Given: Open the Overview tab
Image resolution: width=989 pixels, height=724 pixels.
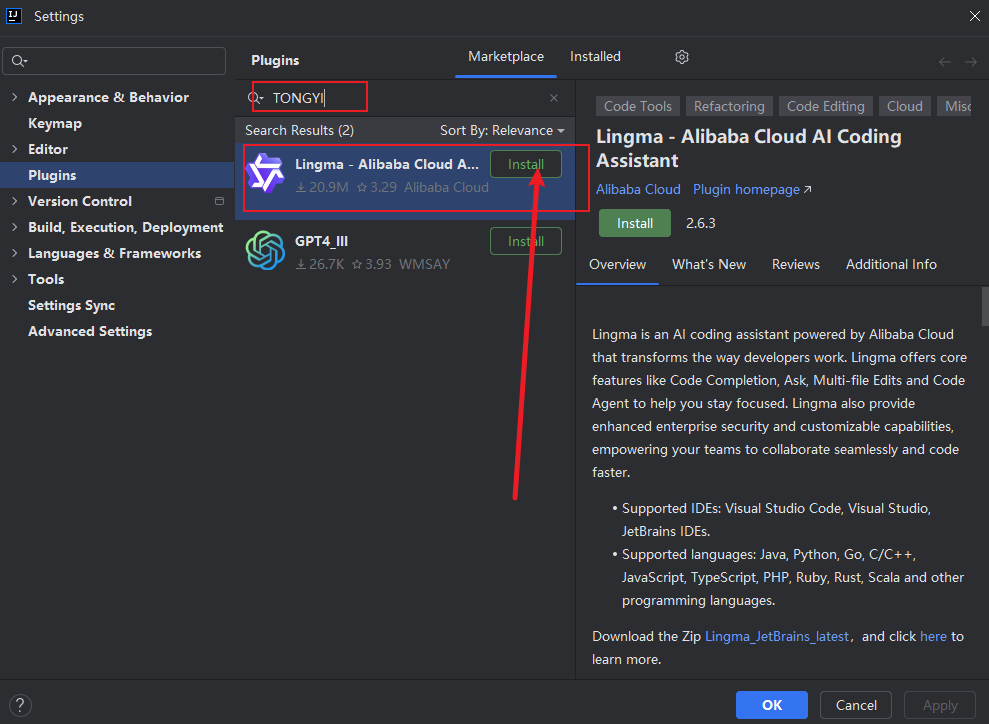Looking at the screenshot, I should click(617, 264).
